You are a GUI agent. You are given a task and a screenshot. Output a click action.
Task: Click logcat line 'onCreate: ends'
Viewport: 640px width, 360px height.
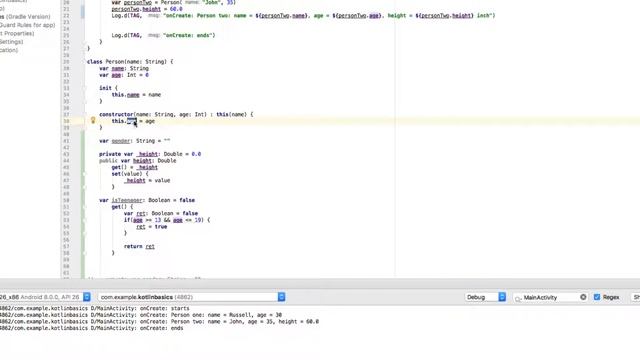[x=91, y=328]
